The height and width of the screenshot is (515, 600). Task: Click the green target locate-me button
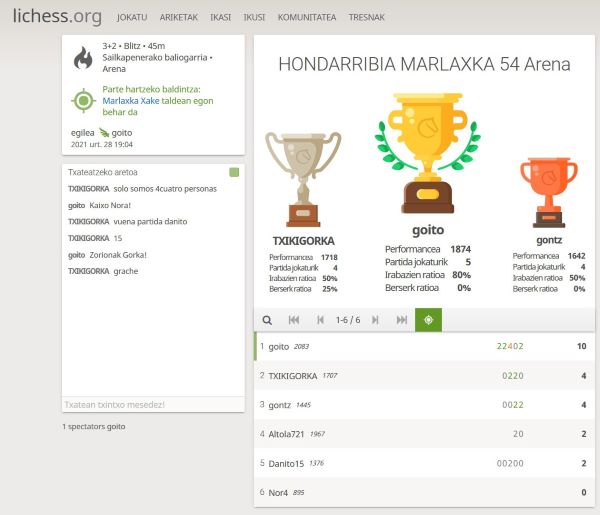[428, 320]
